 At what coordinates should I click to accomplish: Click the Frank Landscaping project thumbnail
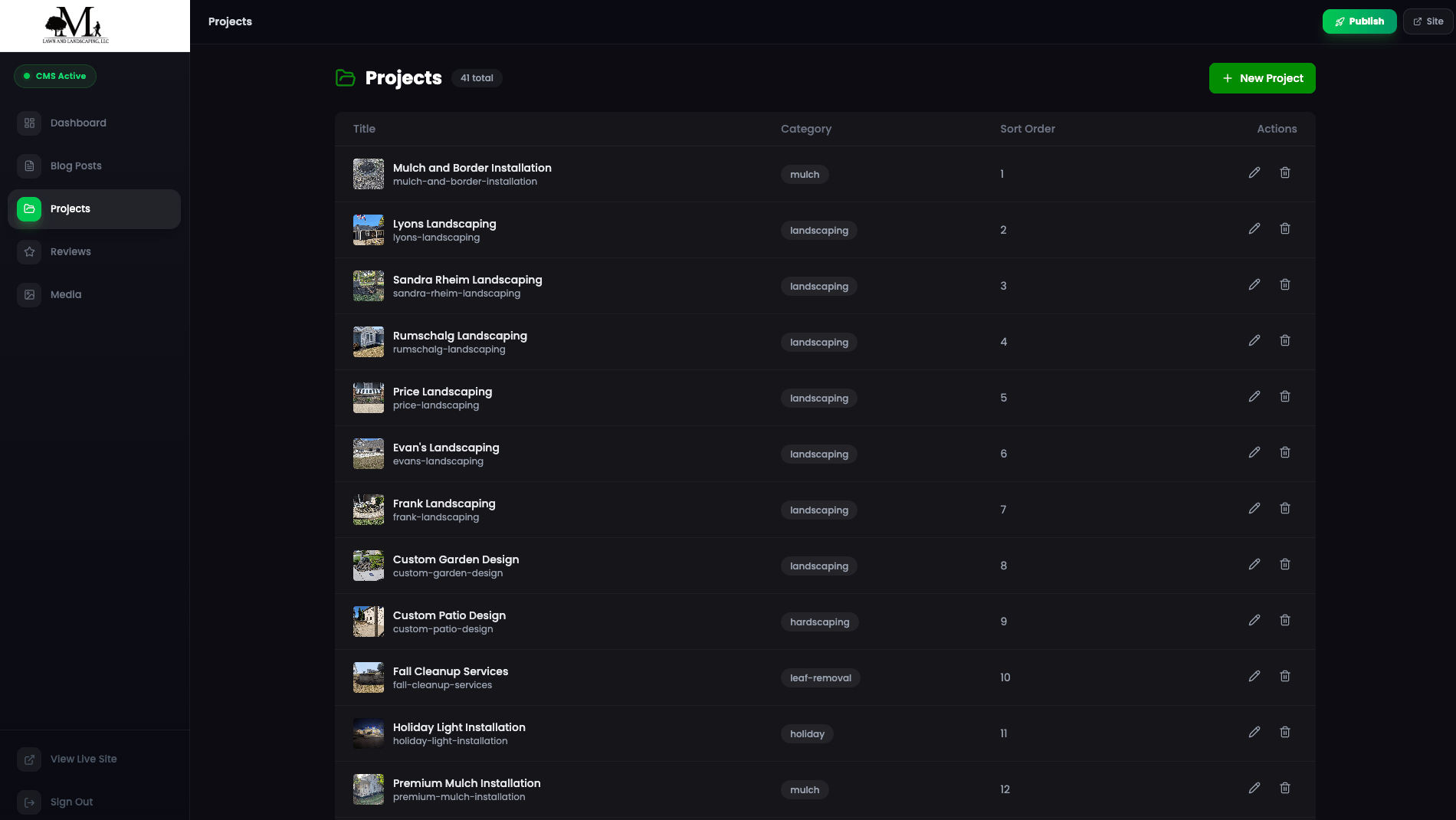pyautogui.click(x=368, y=509)
